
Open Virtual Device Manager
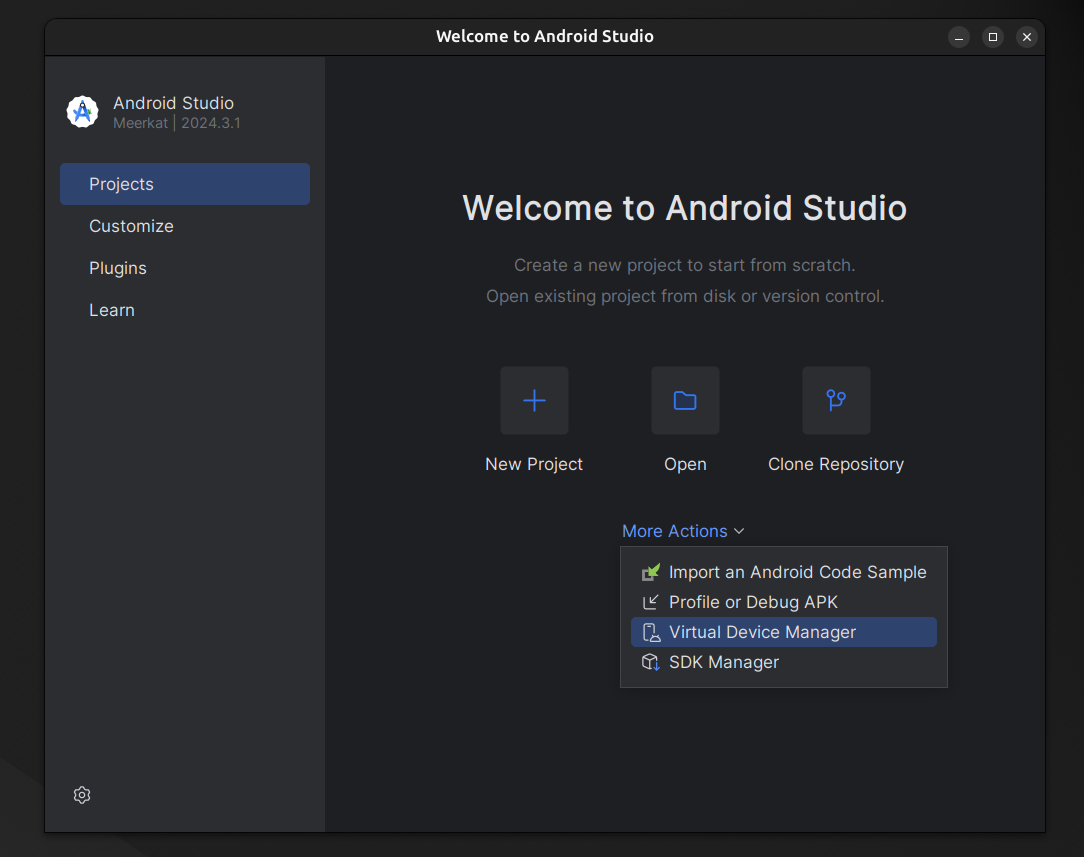[784, 632]
